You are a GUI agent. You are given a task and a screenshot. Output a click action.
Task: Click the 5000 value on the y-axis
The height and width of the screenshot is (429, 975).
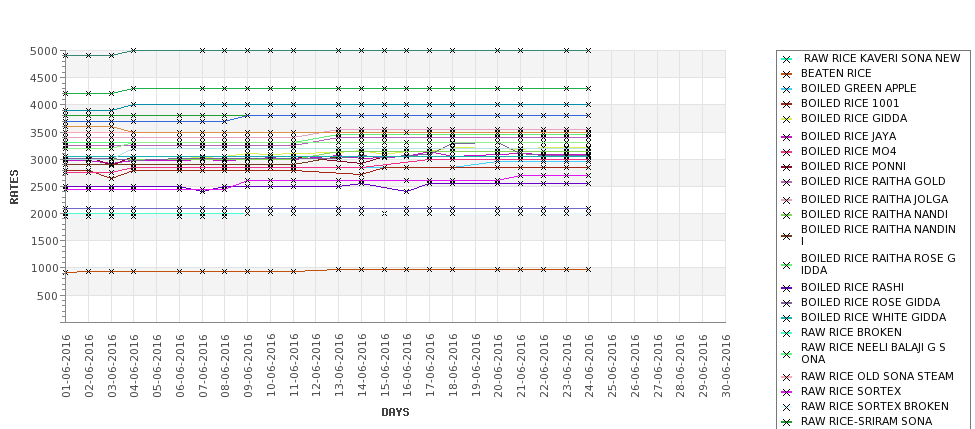44,51
